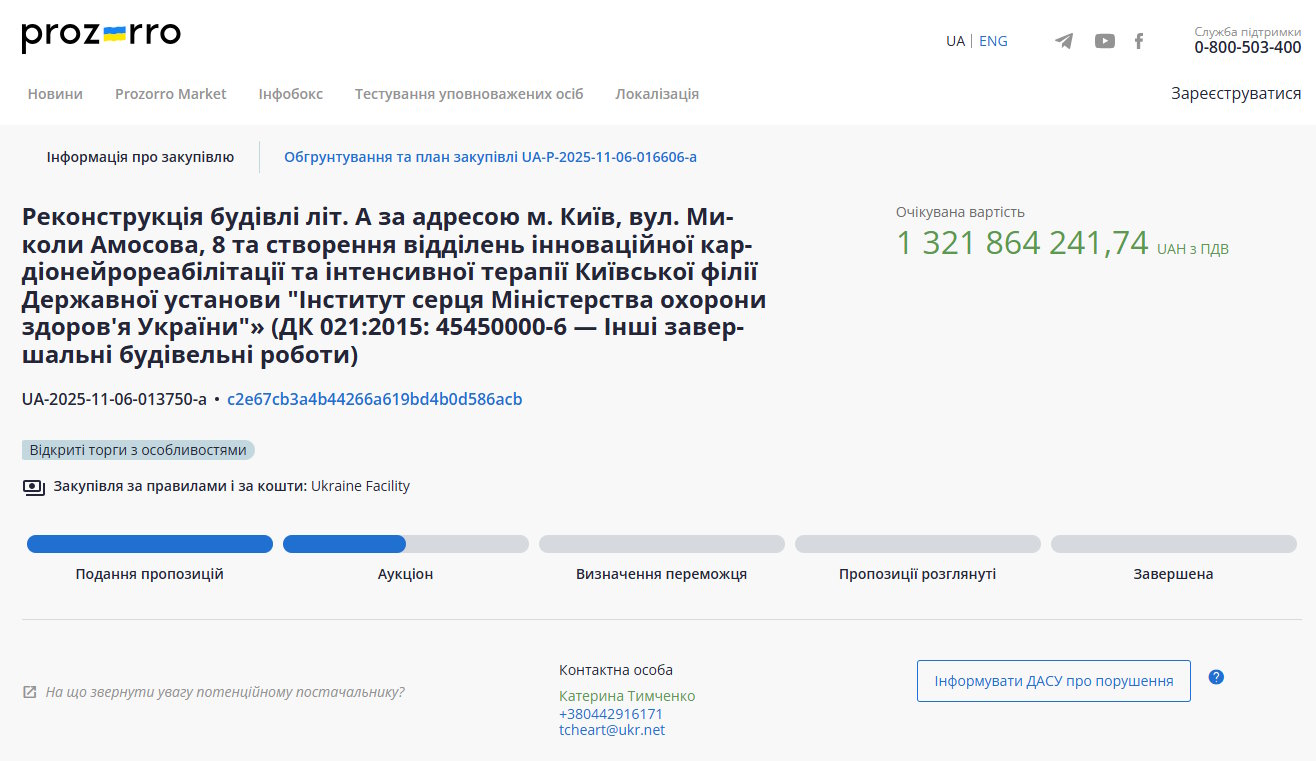Open the Facebook icon link
Image resolution: width=1316 pixels, height=761 pixels.
[1138, 41]
